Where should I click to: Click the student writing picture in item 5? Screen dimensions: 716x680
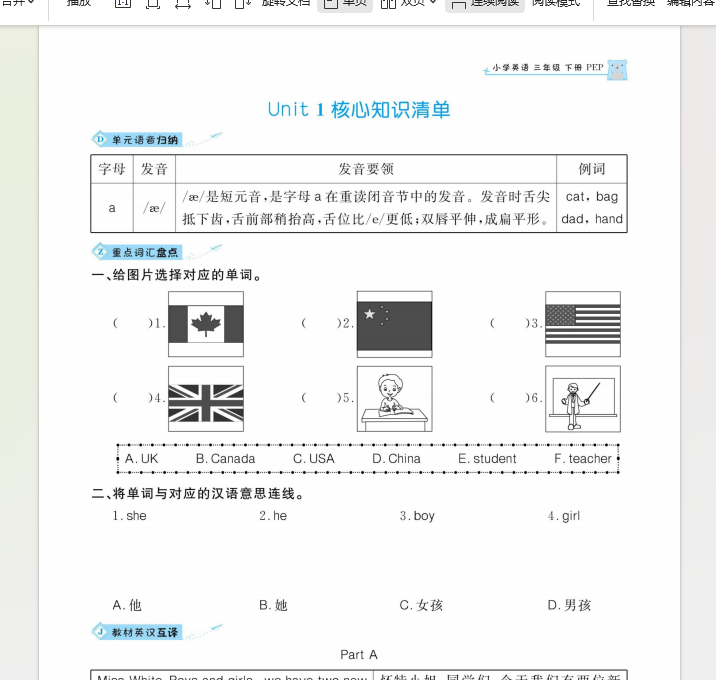[x=395, y=399]
